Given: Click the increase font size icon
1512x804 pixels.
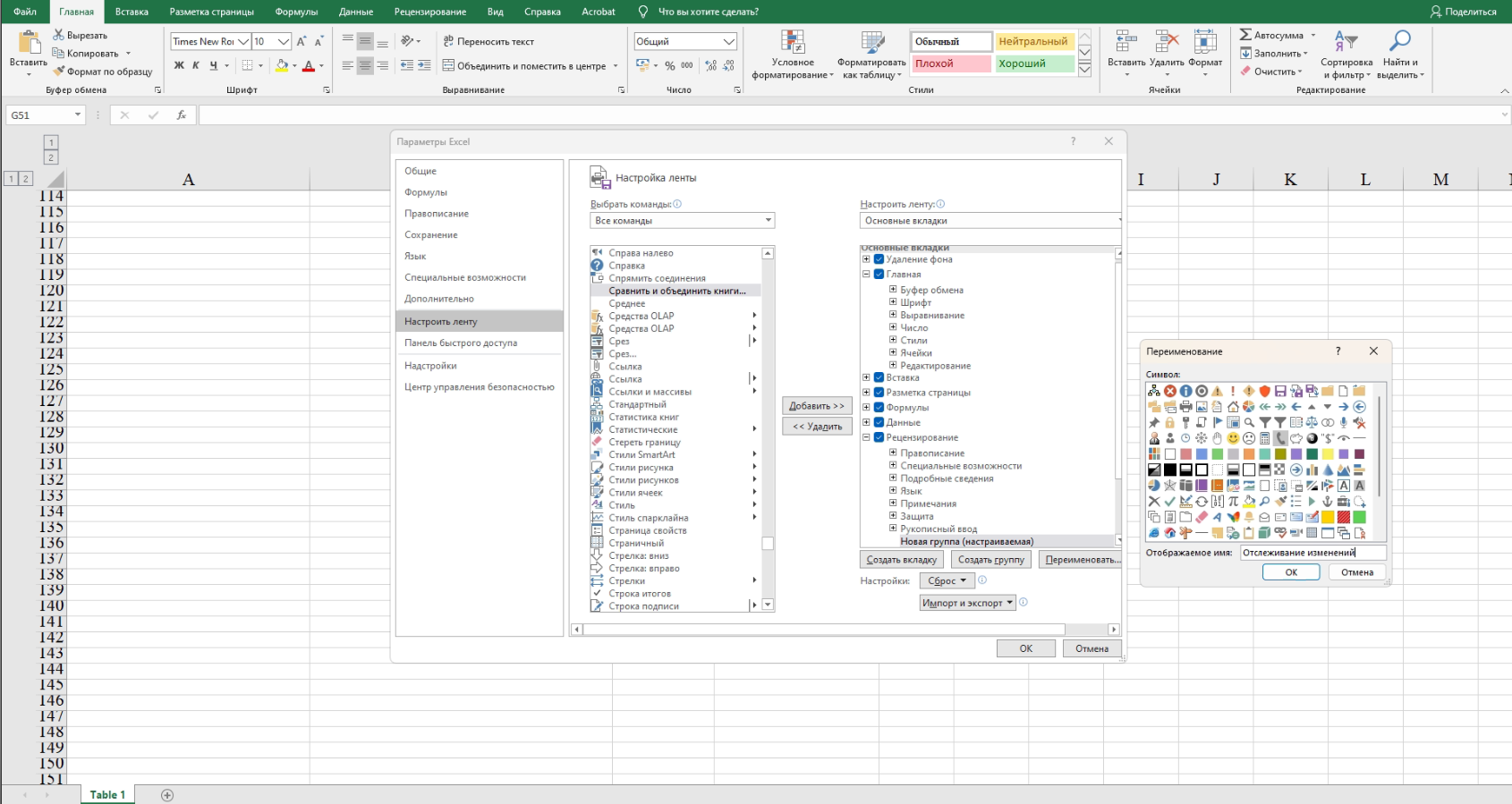Looking at the screenshot, I should (x=302, y=41).
